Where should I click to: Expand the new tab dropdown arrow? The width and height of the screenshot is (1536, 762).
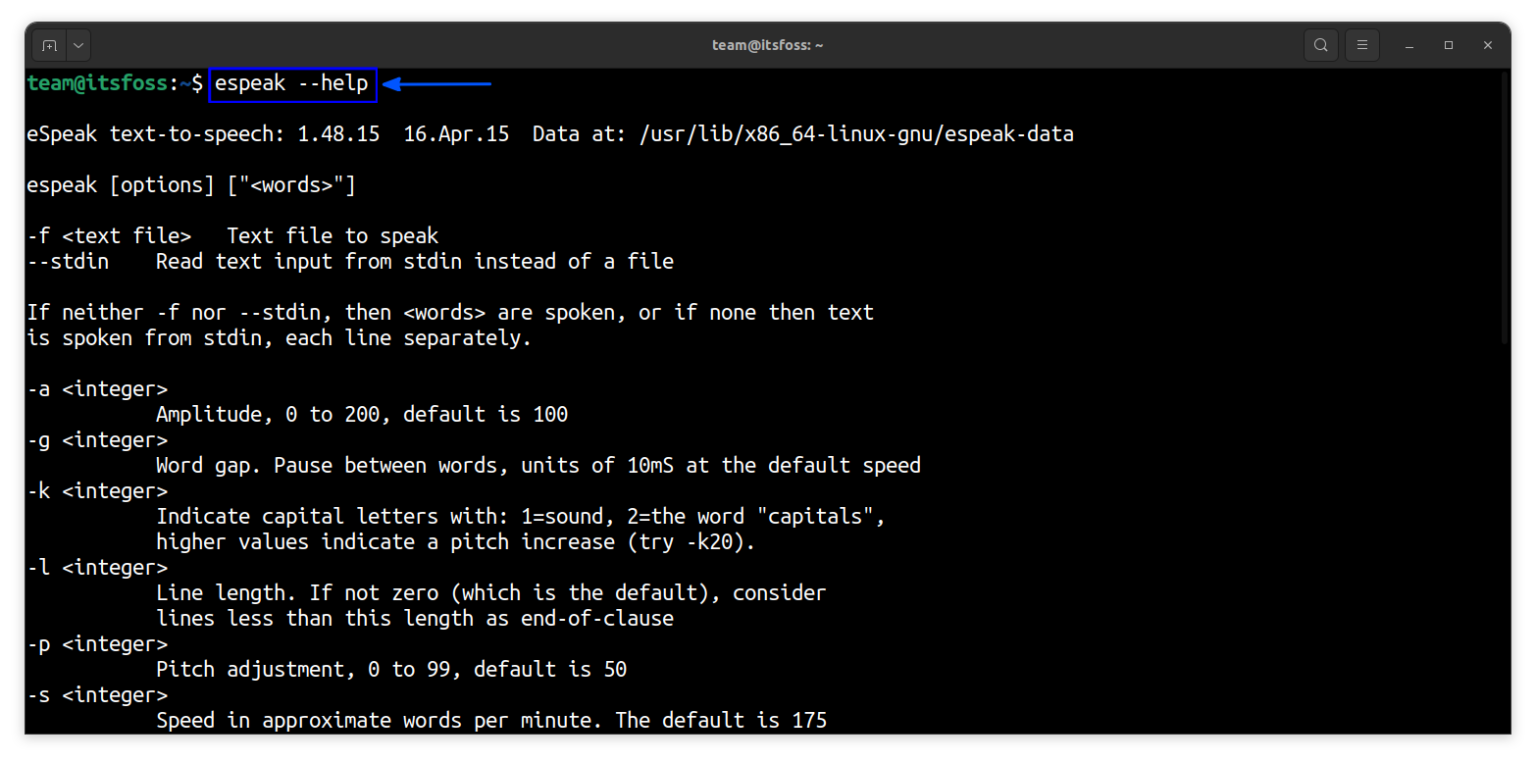point(78,45)
